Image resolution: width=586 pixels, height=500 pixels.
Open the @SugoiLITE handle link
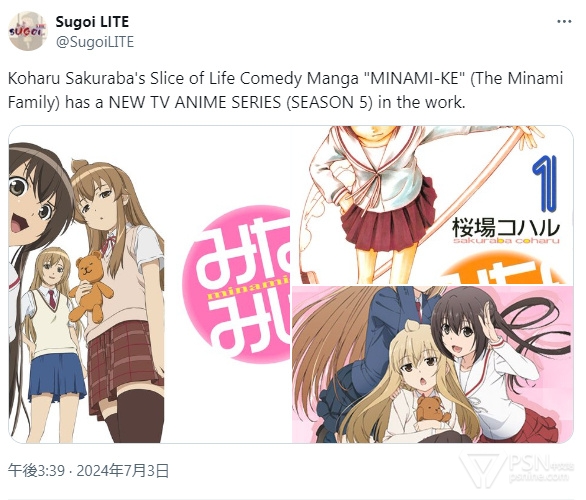[95, 42]
